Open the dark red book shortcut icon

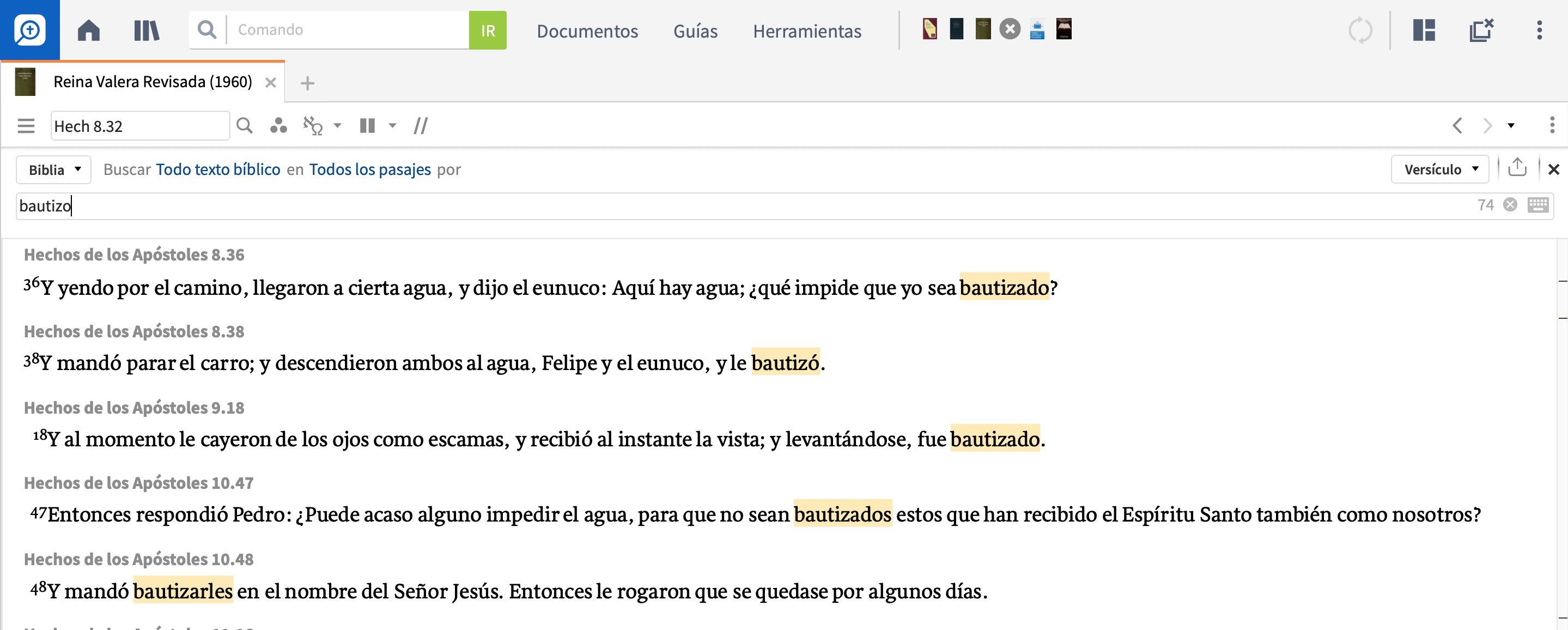coord(1063,28)
